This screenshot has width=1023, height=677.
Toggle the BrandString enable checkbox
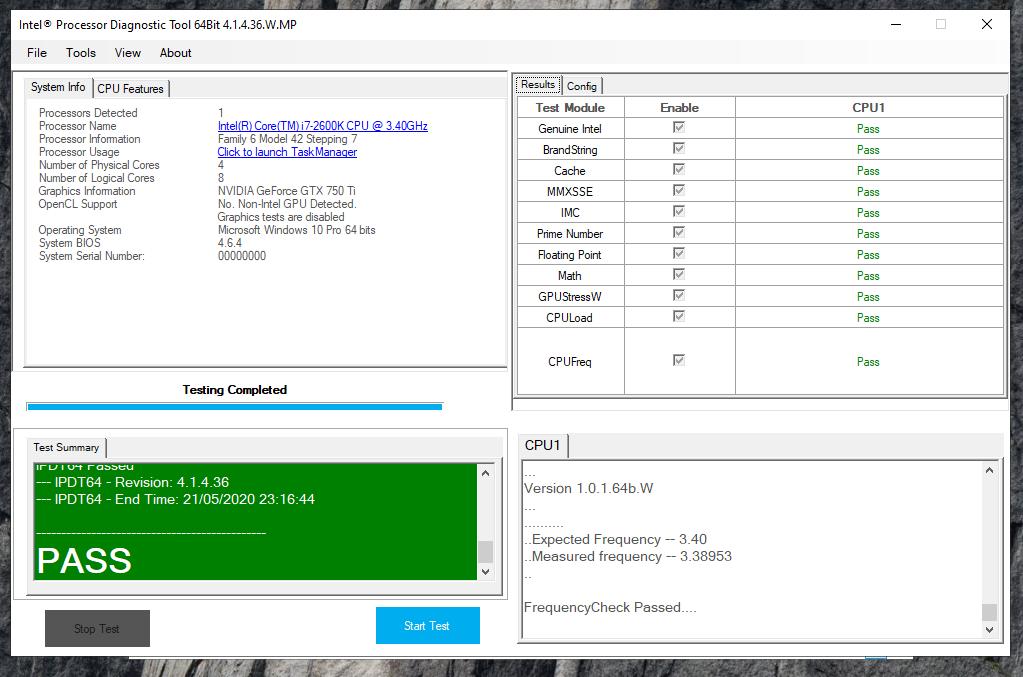coord(679,149)
